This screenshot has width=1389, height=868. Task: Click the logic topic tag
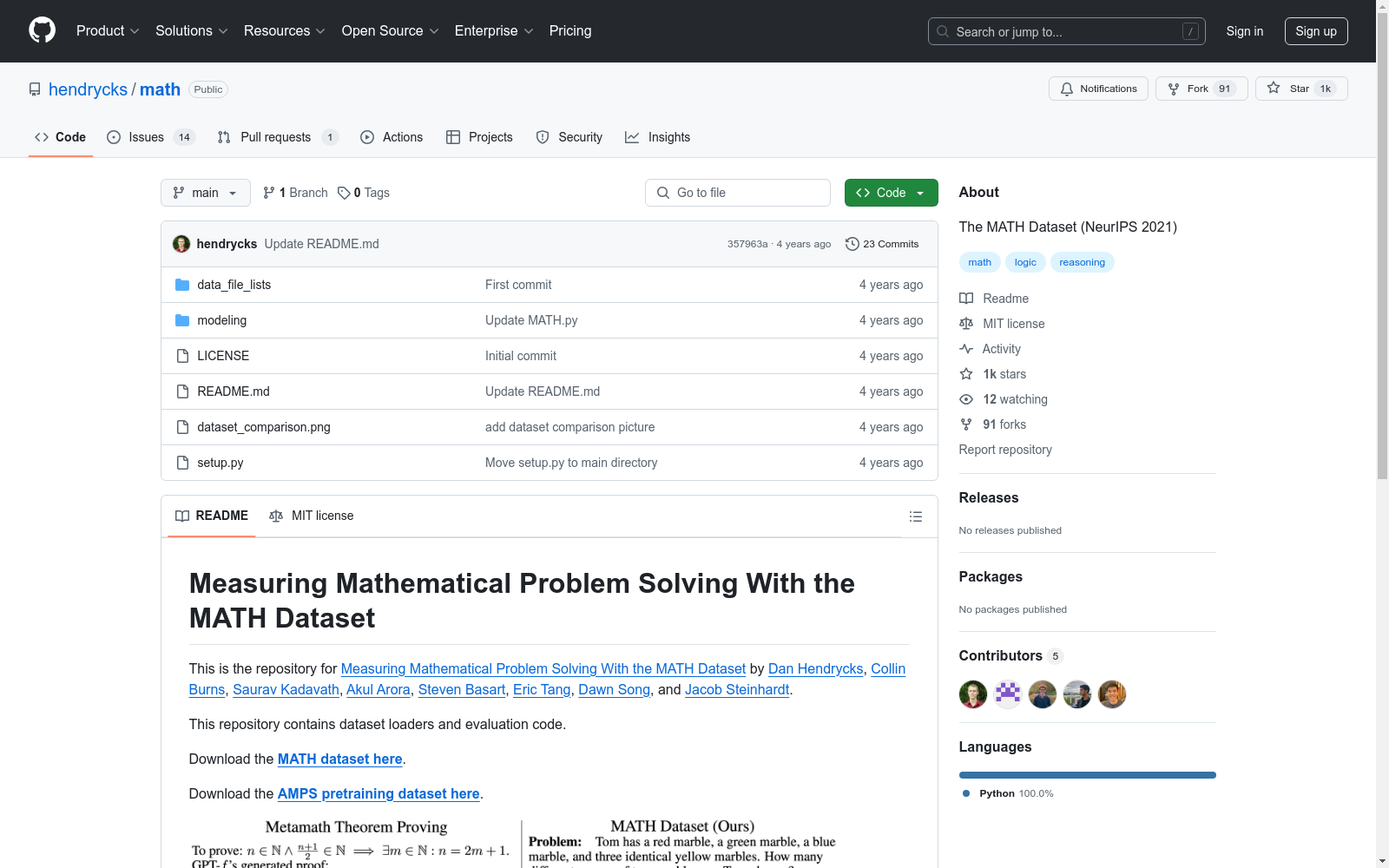coord(1025,262)
